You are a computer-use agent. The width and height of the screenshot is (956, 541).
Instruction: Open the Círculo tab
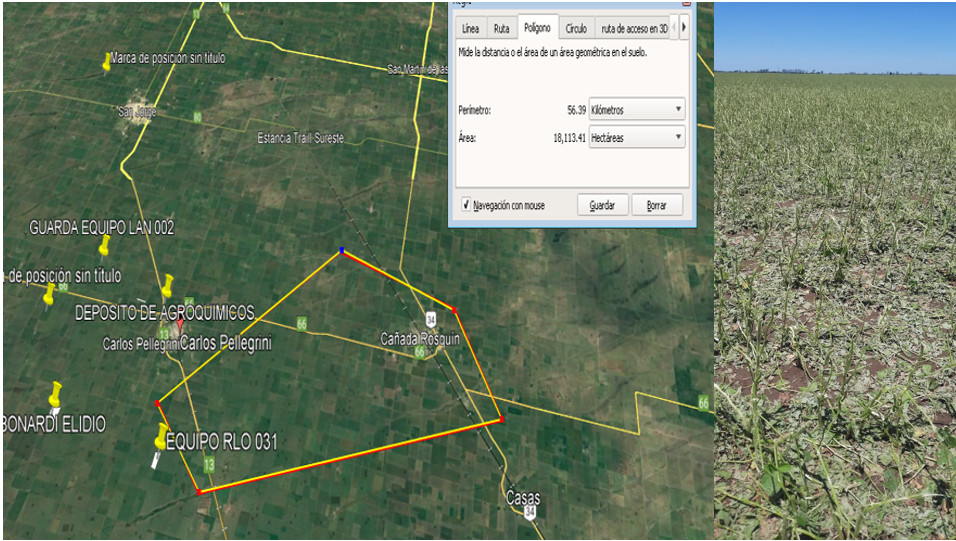tap(576, 29)
